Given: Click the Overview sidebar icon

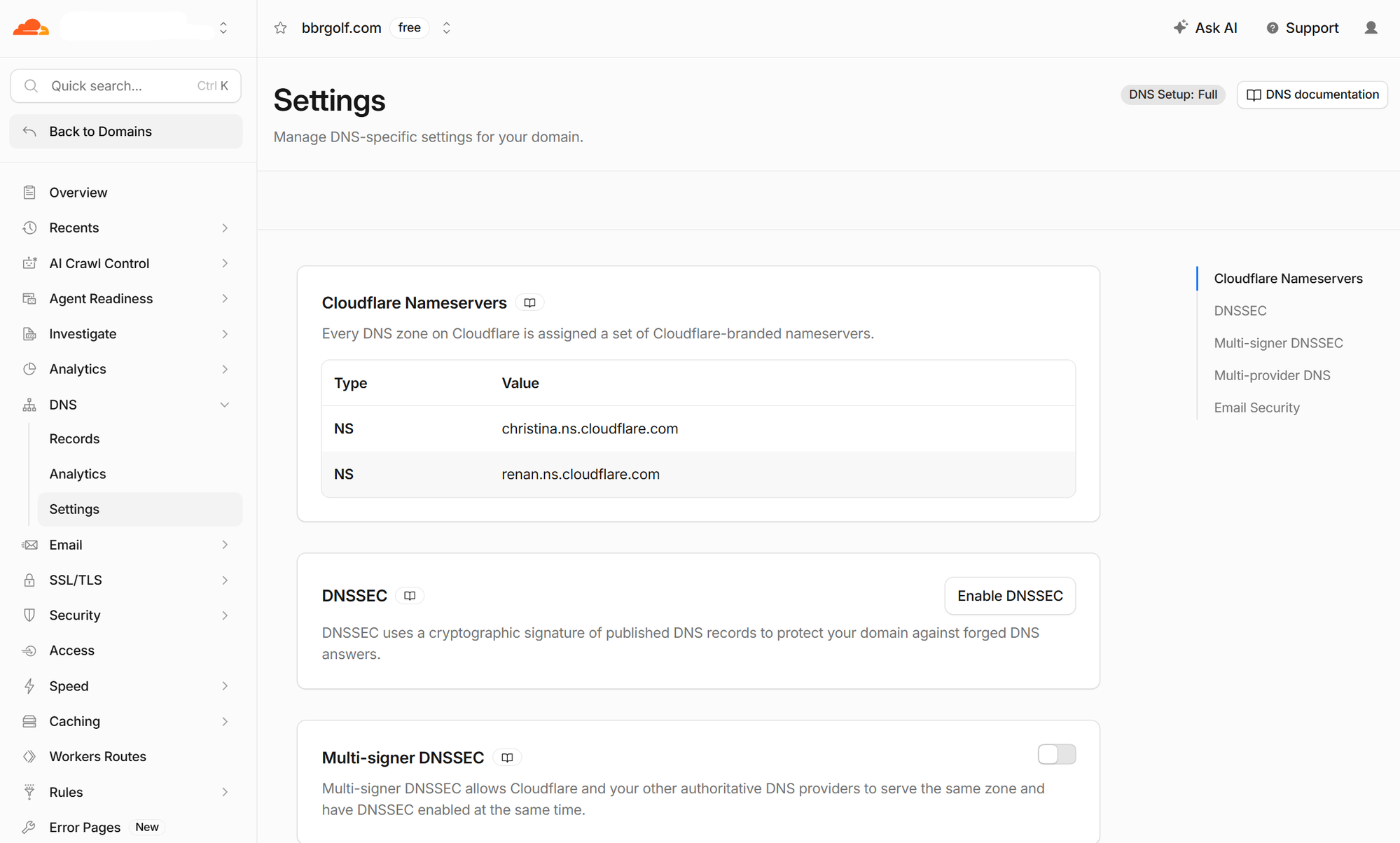Looking at the screenshot, I should [29, 193].
